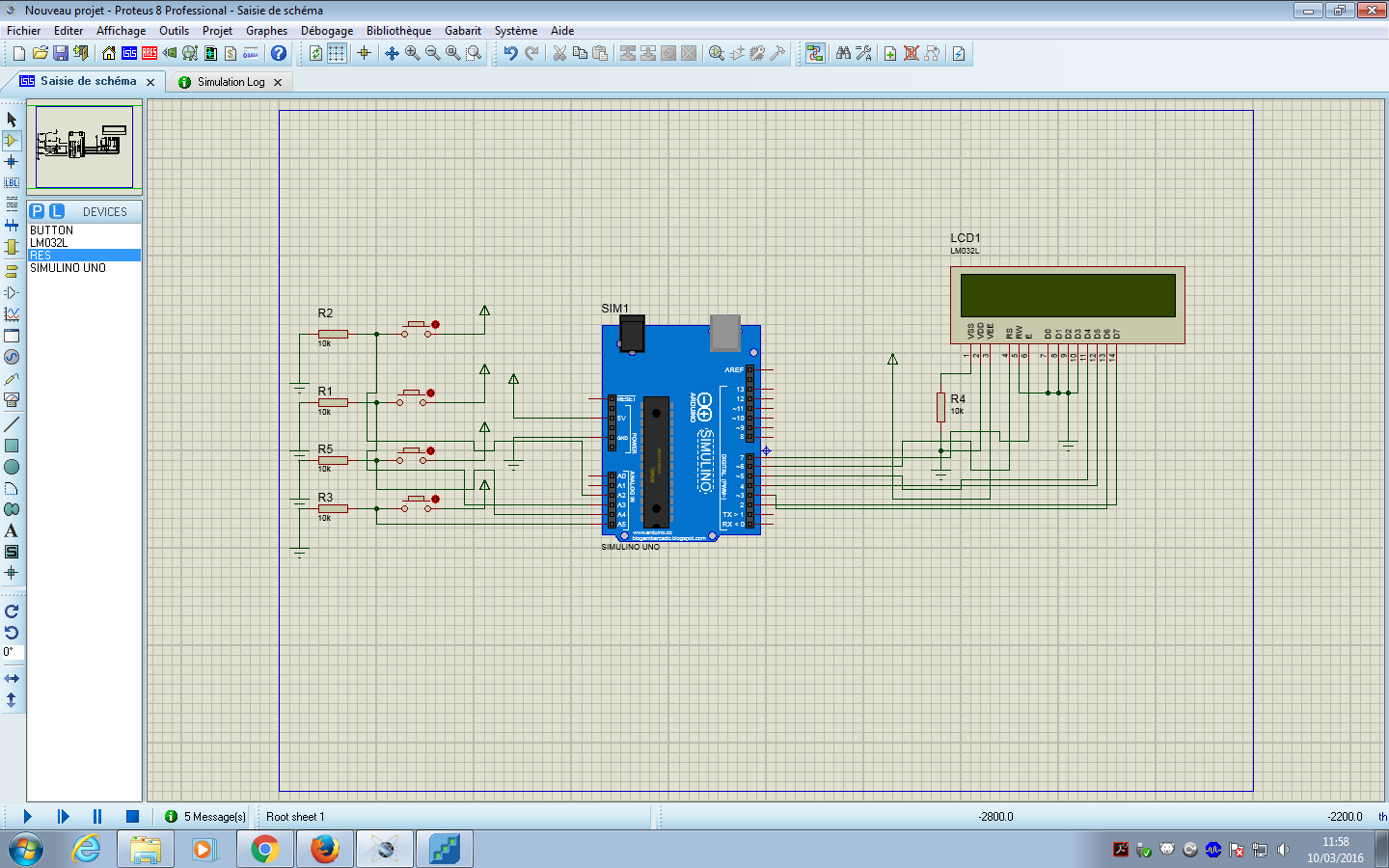This screenshot has height=868, width=1389.
Task: Undo the last schematic edit
Action: pyautogui.click(x=508, y=53)
